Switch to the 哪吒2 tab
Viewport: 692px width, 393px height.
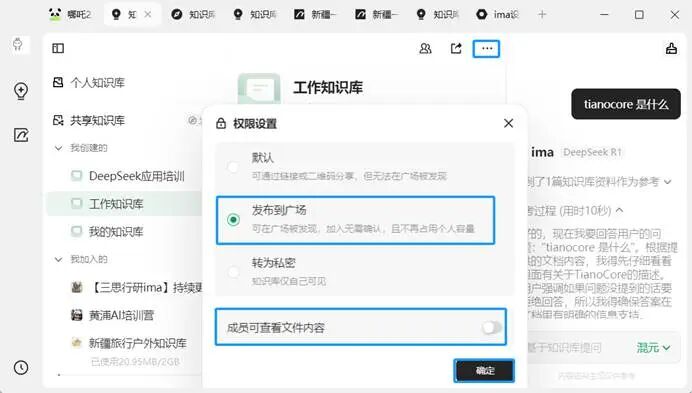tap(70, 15)
